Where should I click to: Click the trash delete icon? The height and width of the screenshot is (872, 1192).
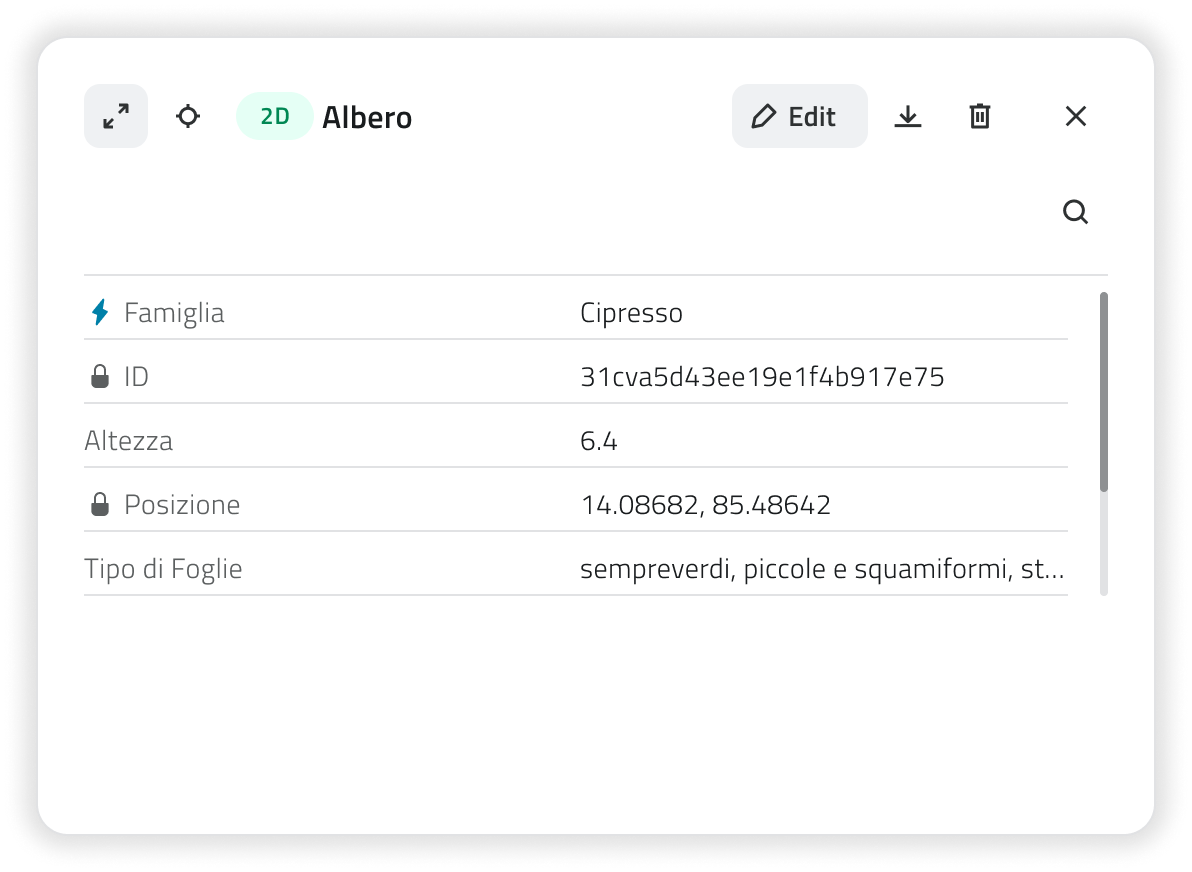980,116
